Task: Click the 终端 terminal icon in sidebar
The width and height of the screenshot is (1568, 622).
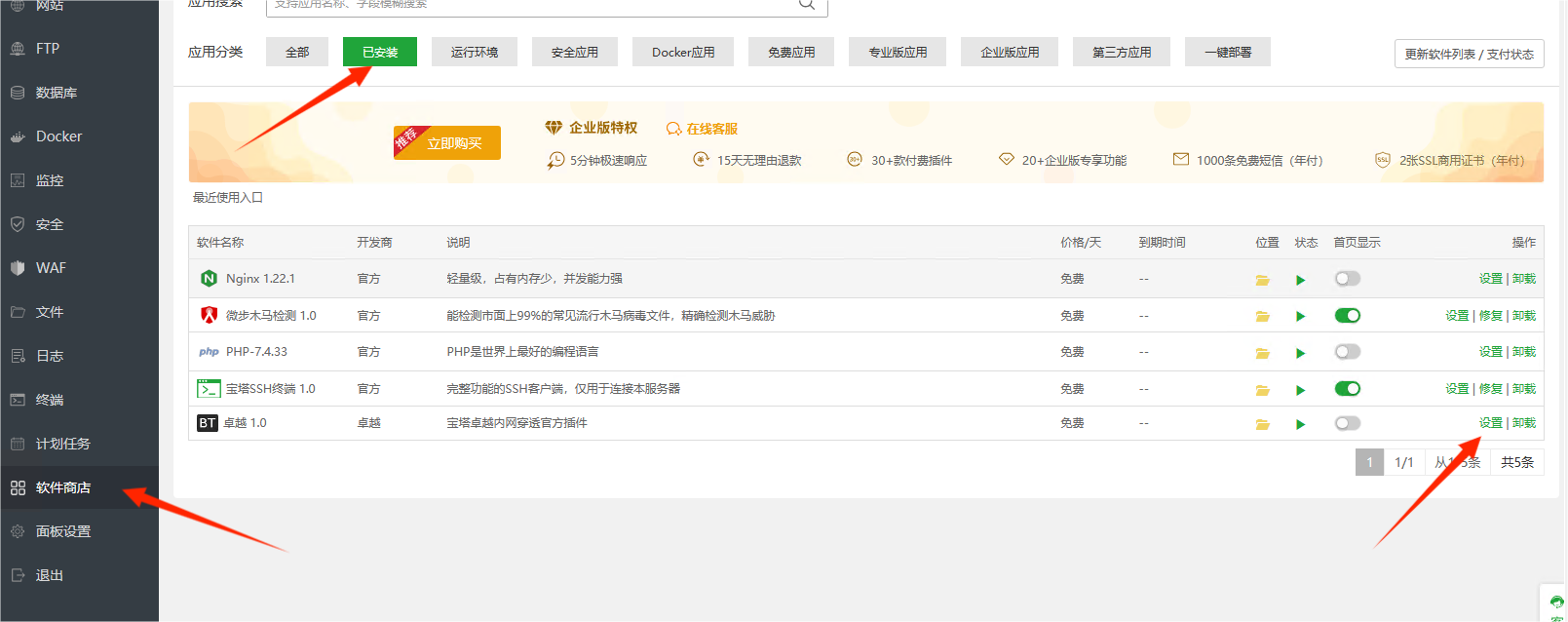Action: click(x=18, y=400)
